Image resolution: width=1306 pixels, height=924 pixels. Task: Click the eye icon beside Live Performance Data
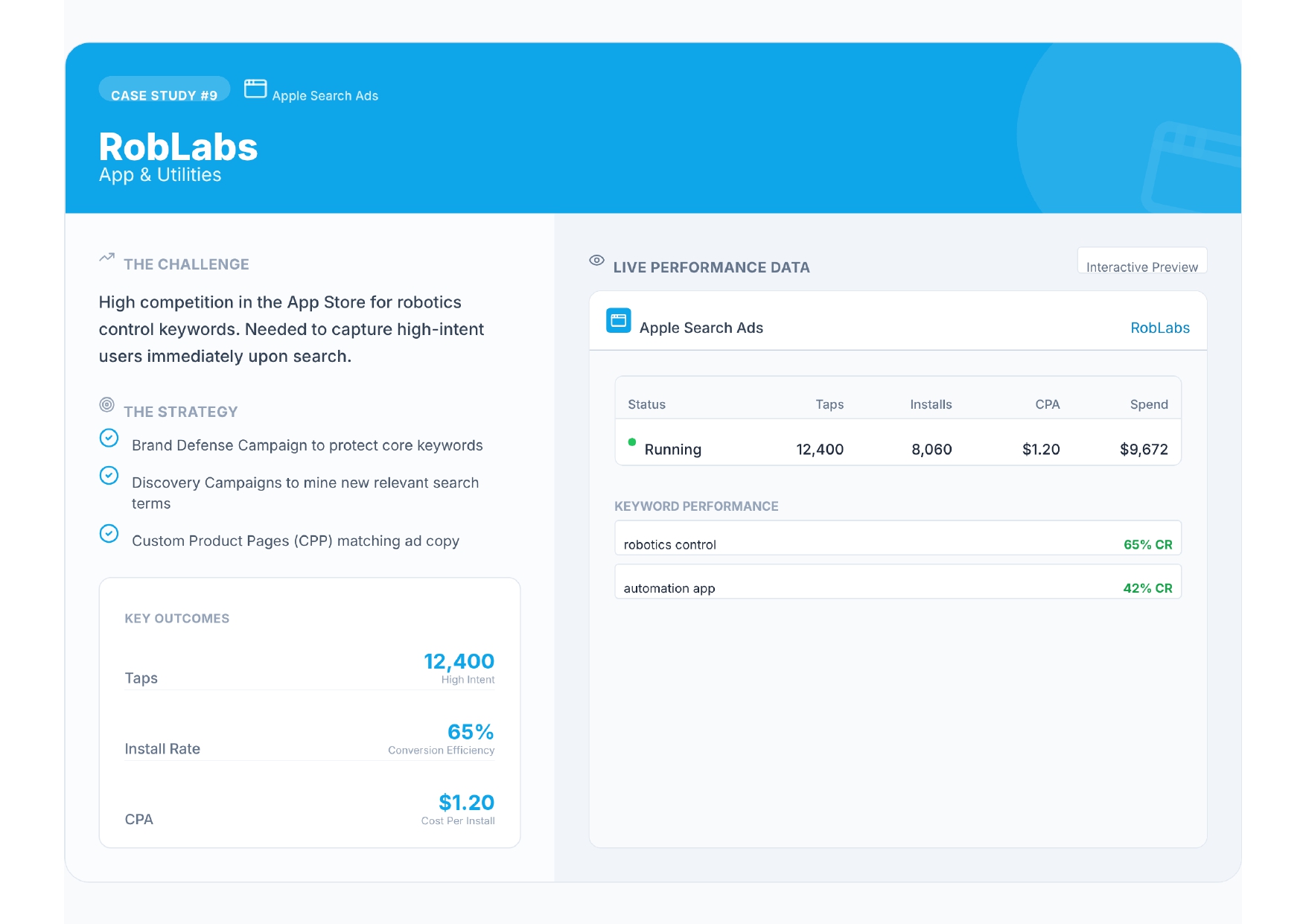tap(596, 260)
